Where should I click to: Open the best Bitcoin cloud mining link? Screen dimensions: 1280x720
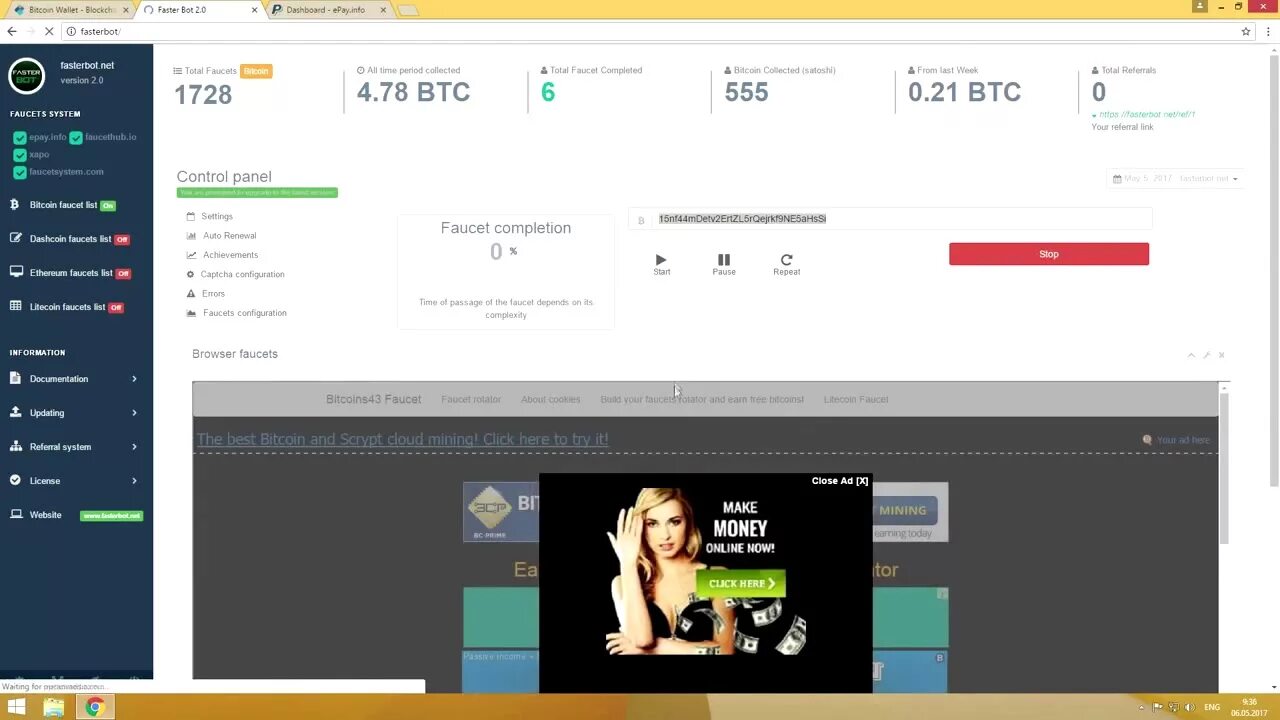click(402, 439)
